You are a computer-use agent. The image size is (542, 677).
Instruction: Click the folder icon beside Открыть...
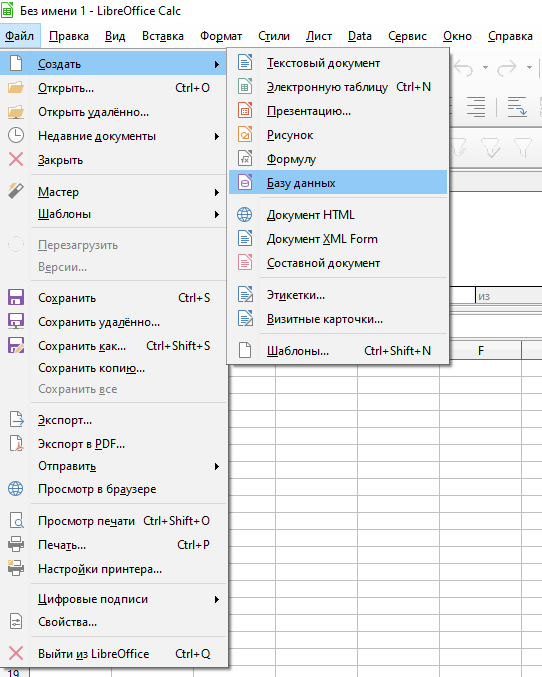[16, 88]
